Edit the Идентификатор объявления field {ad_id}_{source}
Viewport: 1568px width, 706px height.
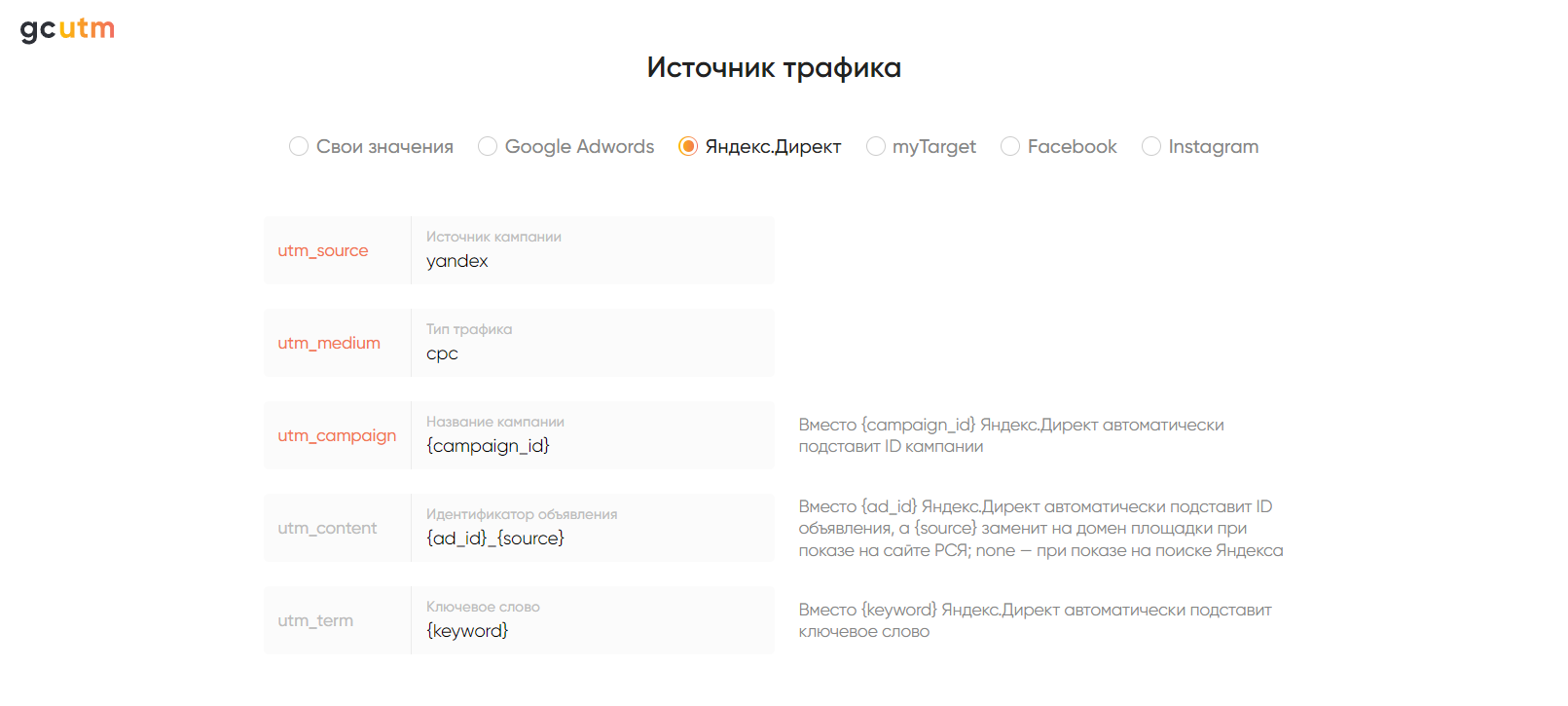[593, 528]
